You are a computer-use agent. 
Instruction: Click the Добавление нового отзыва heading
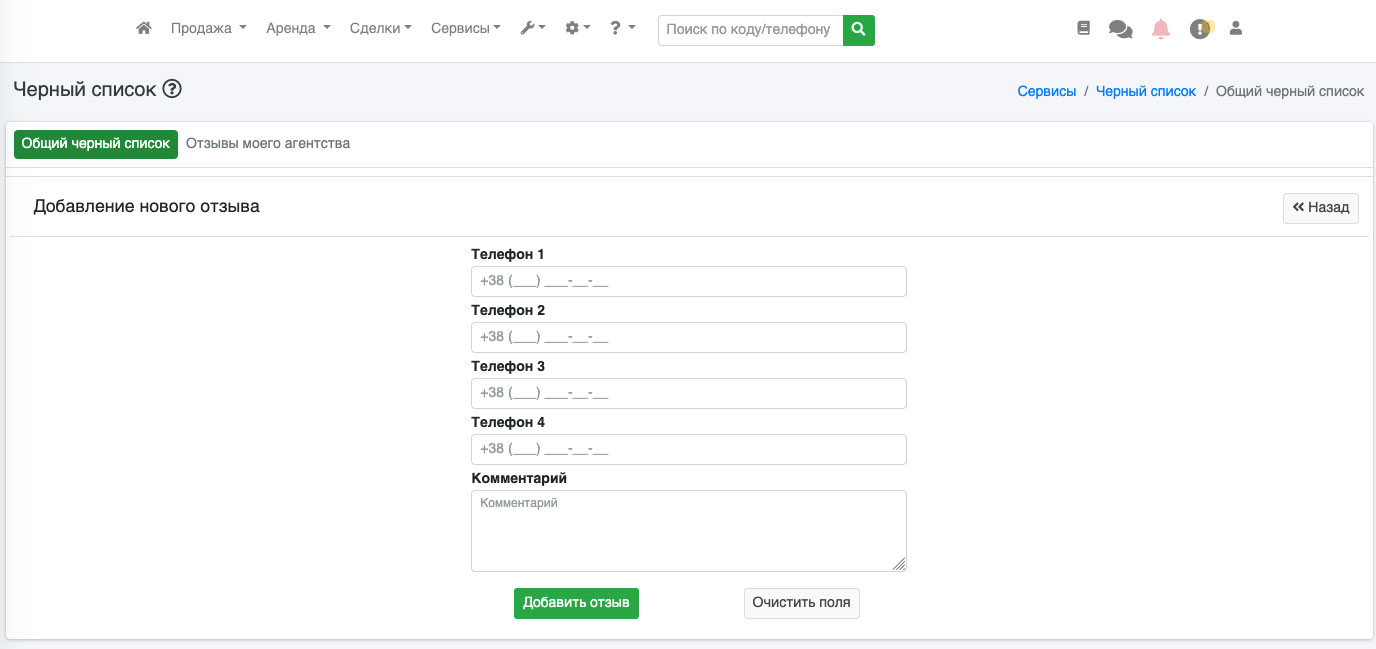tap(147, 207)
